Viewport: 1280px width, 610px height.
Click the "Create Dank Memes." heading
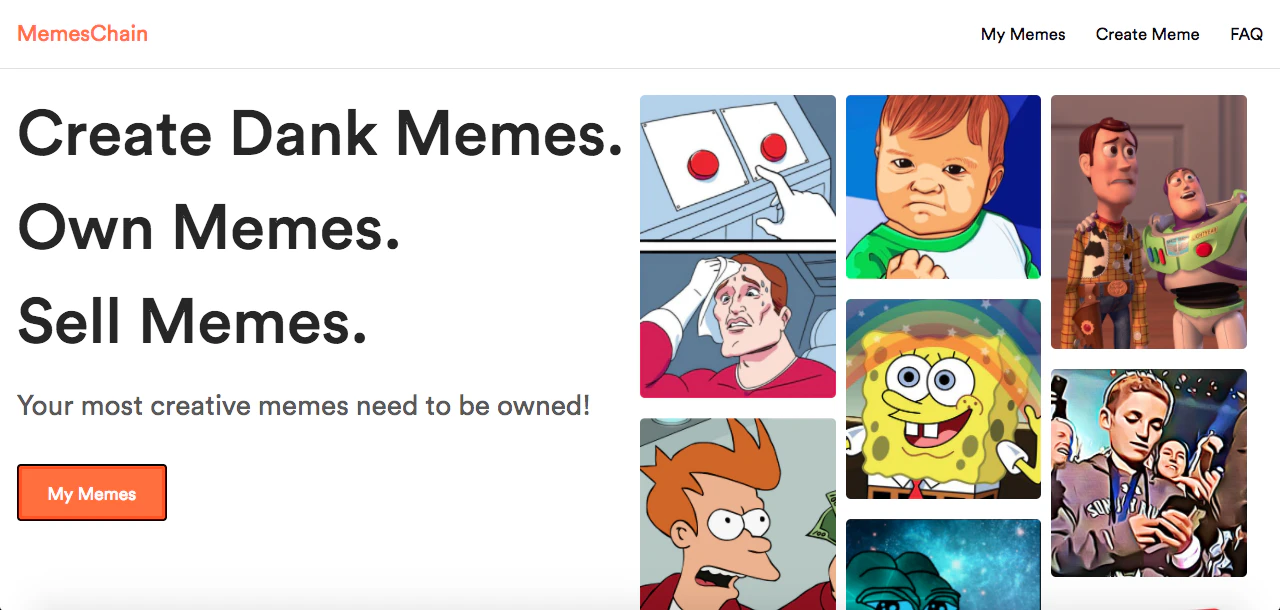pyautogui.click(x=321, y=133)
